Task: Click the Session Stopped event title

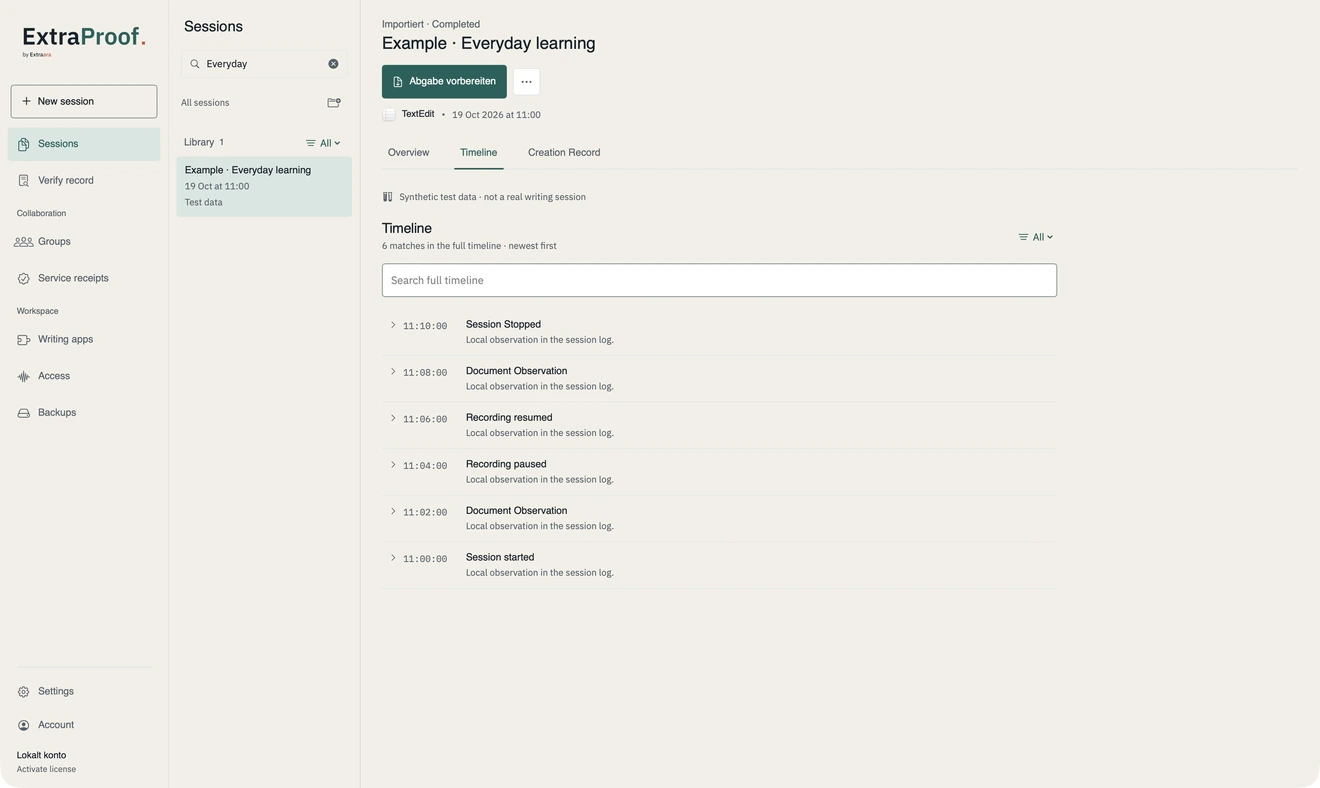Action: (x=503, y=325)
